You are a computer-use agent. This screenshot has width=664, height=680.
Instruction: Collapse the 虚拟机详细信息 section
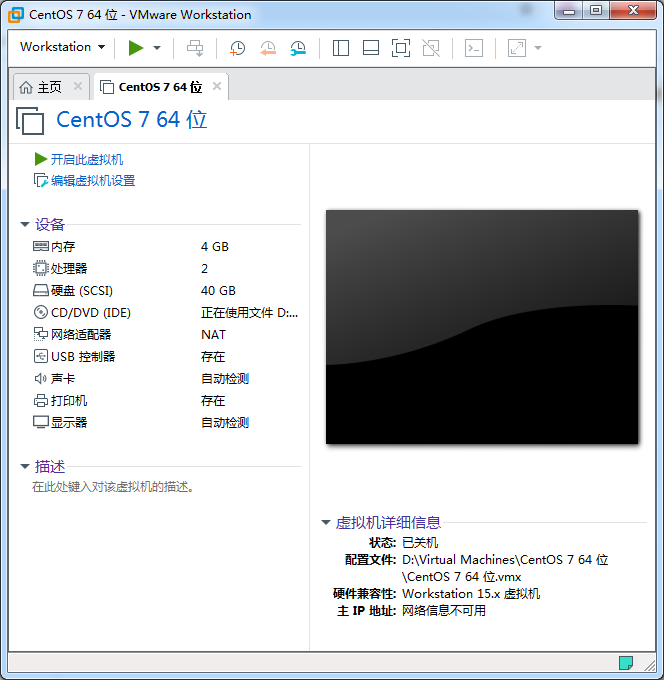point(326,522)
